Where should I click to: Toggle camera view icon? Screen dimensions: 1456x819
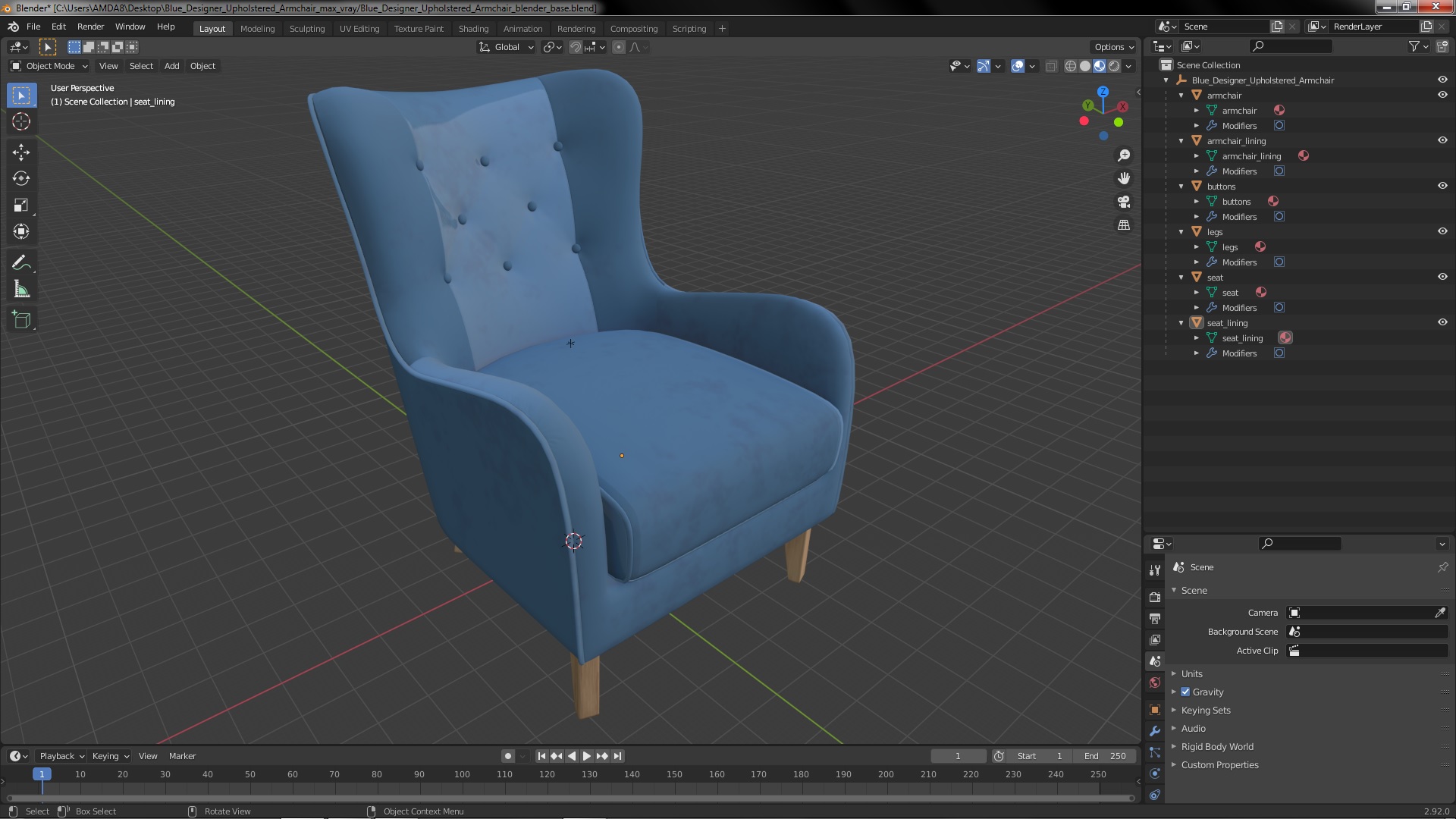[x=1124, y=202]
